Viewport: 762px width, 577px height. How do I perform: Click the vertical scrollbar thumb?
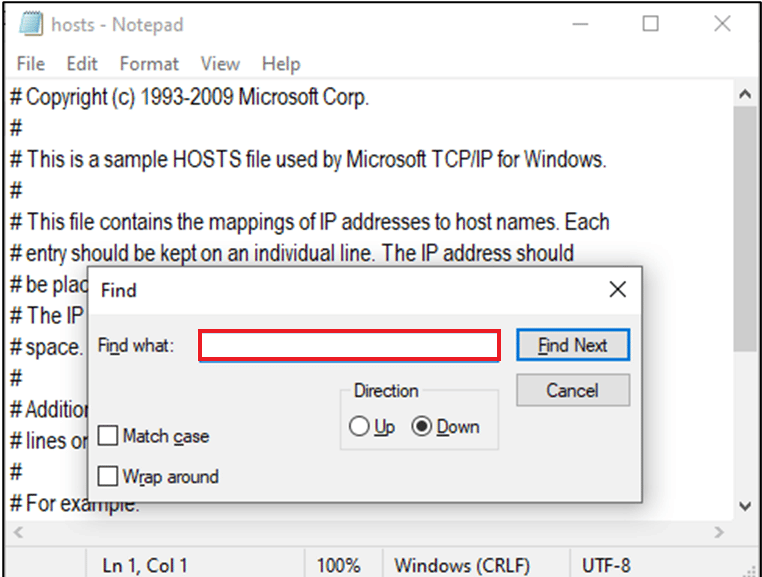coord(745,228)
